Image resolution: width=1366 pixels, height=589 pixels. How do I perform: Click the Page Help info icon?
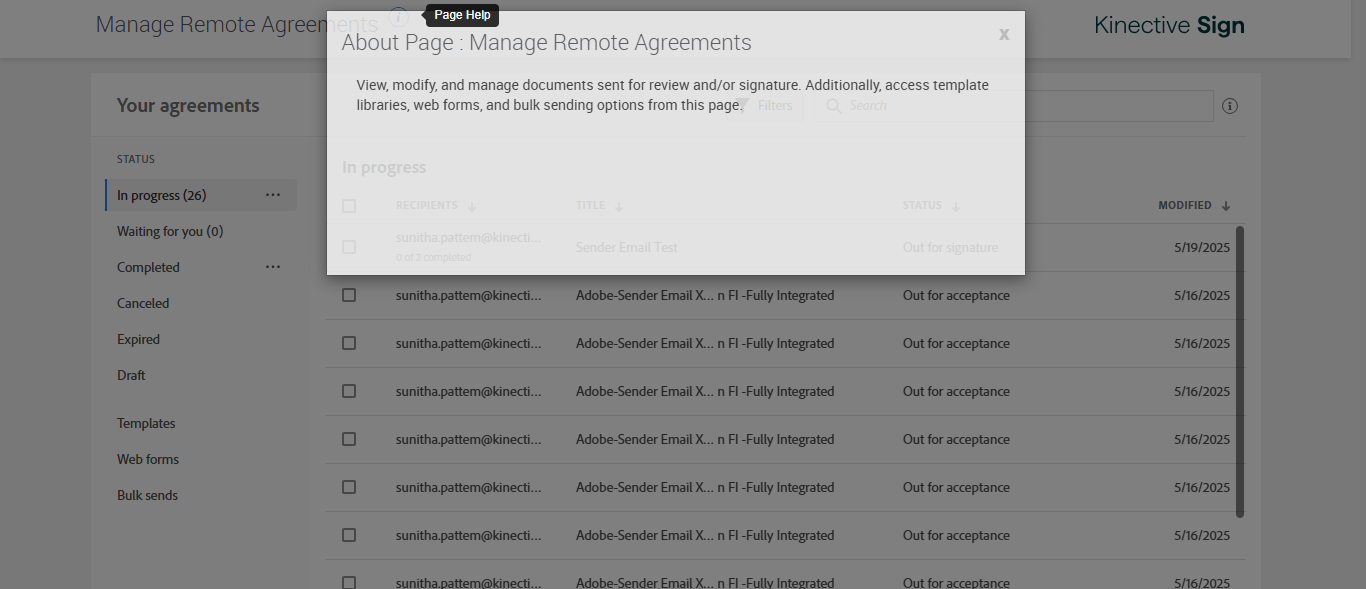coord(399,17)
